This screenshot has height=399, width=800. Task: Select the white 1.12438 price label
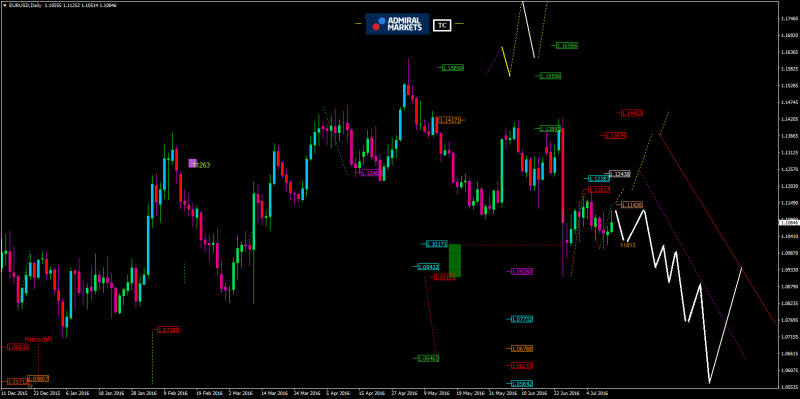pos(620,174)
